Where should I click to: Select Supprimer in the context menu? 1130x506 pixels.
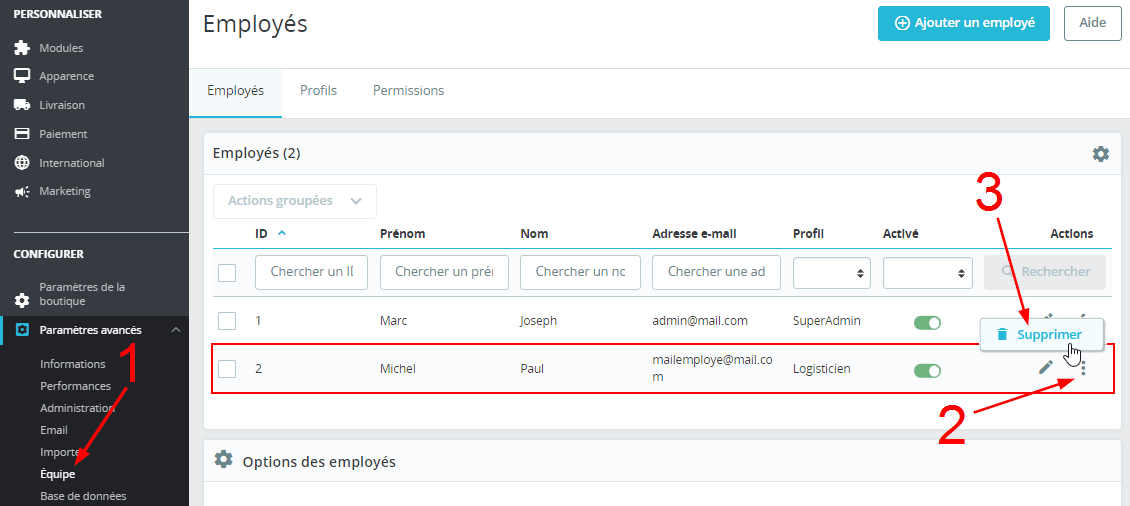(1041, 335)
